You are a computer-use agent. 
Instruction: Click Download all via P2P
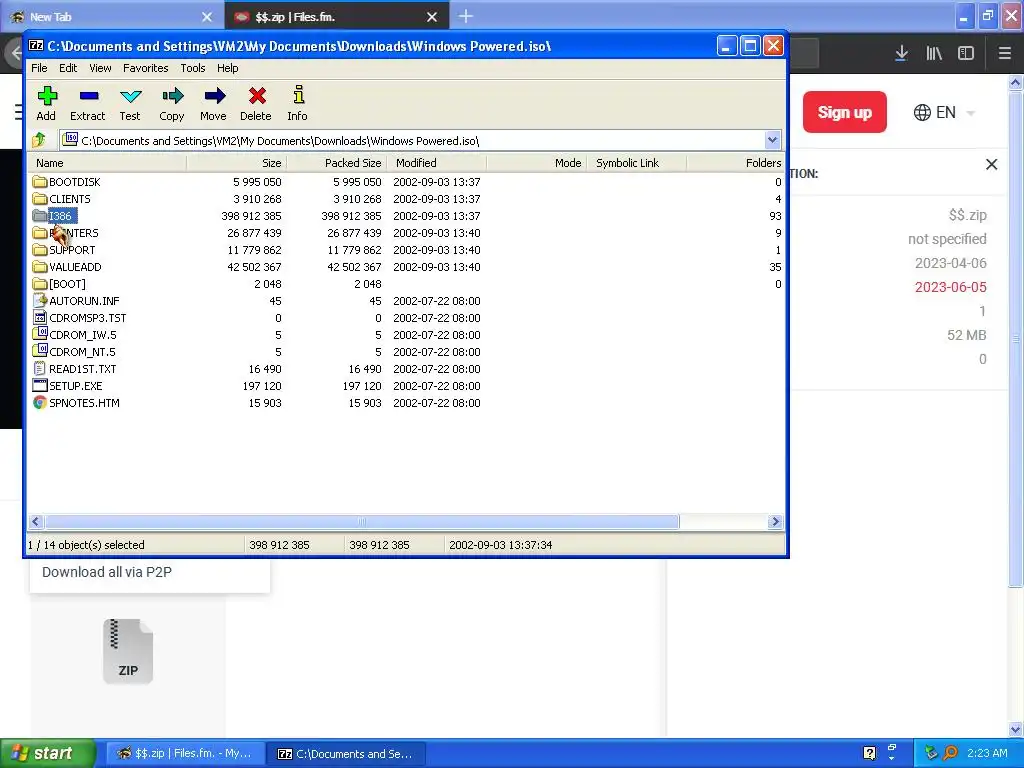click(107, 572)
